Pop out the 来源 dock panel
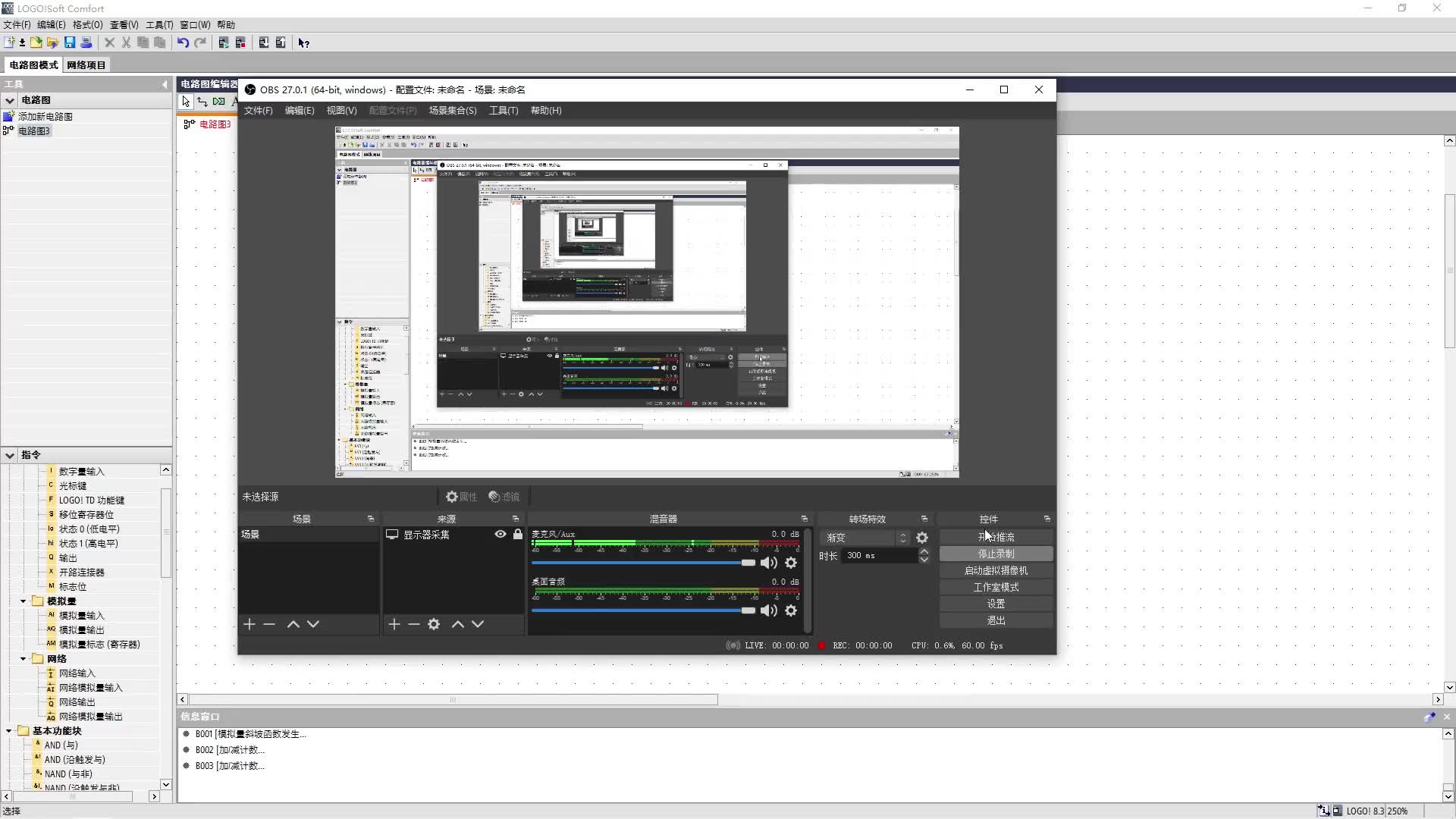Image resolution: width=1456 pixels, height=819 pixels. pos(516,519)
